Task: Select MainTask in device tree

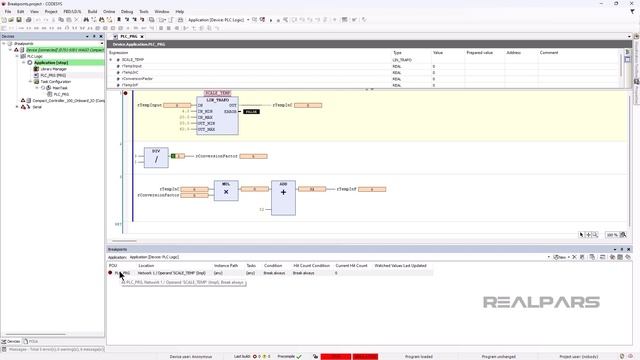Action: [x=60, y=88]
